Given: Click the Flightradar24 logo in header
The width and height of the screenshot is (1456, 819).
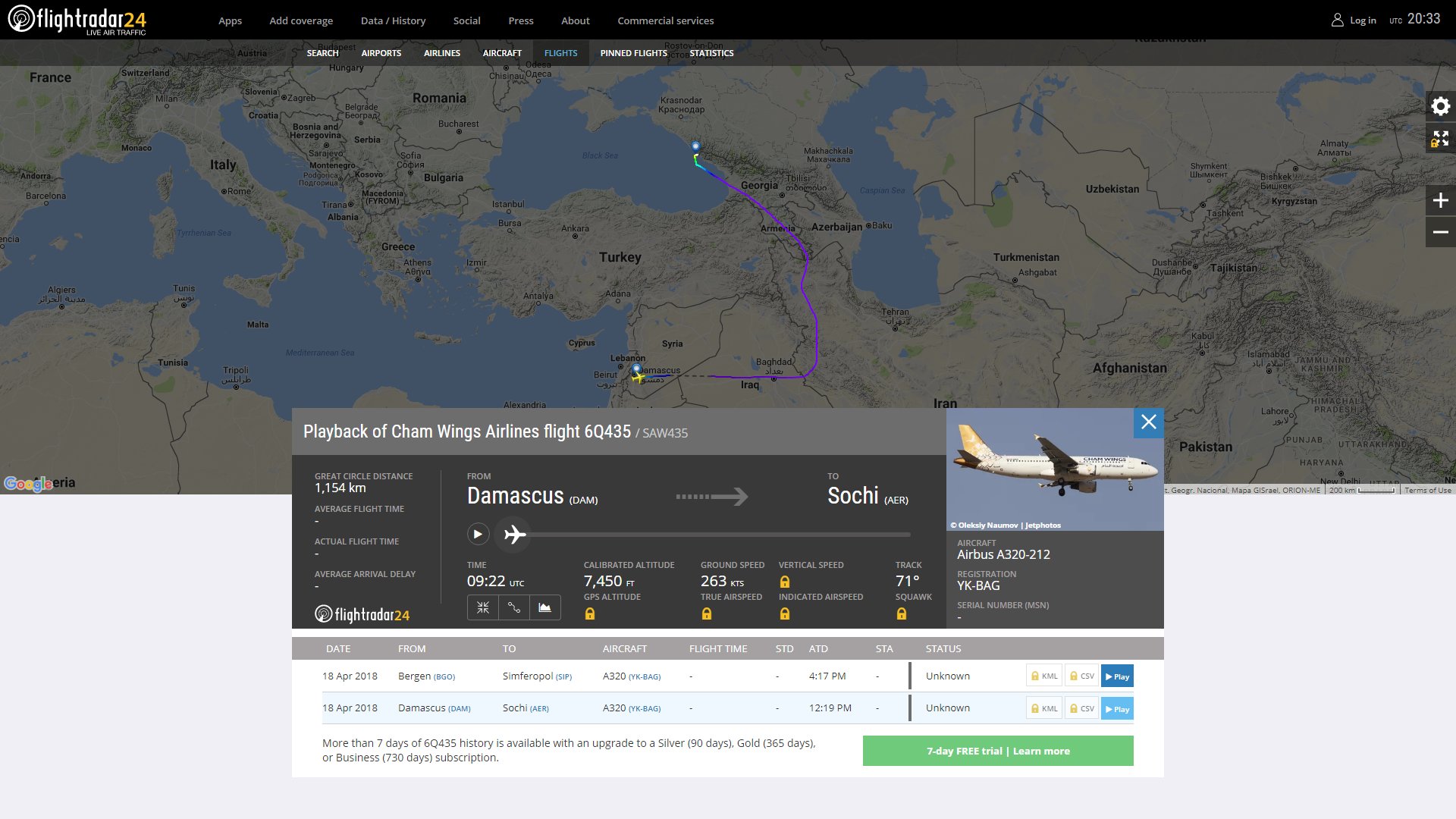Looking at the screenshot, I should tap(77, 20).
